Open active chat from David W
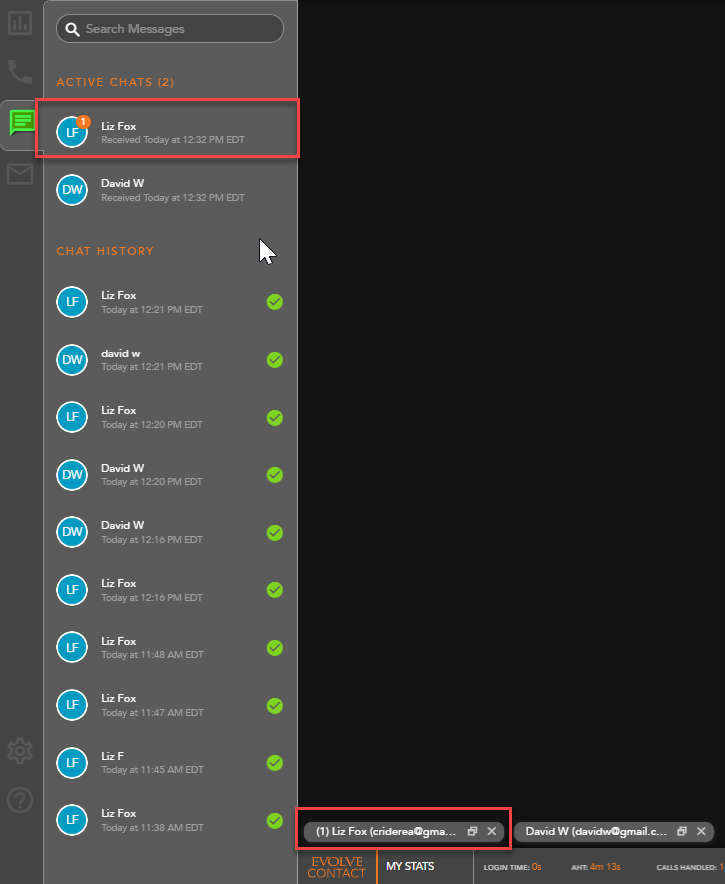This screenshot has width=725, height=884. point(170,190)
